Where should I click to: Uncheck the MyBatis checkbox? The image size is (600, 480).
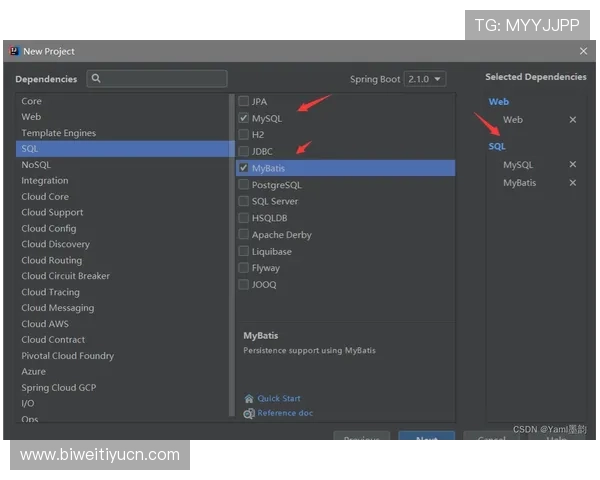tap(243, 168)
